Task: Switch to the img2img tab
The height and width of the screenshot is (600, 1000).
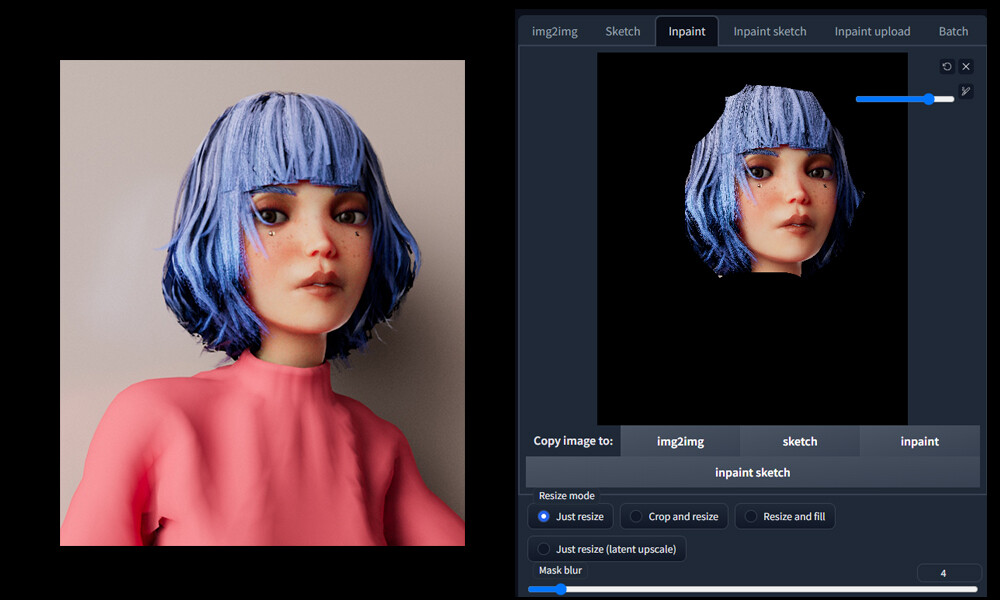Action: point(555,31)
